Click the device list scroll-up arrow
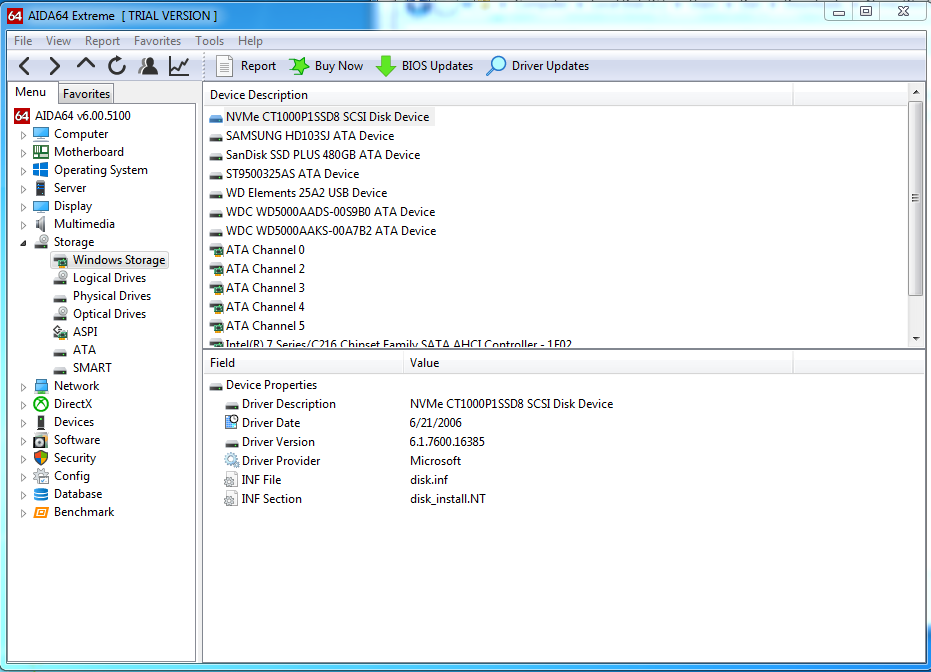931x672 pixels. (x=916, y=92)
